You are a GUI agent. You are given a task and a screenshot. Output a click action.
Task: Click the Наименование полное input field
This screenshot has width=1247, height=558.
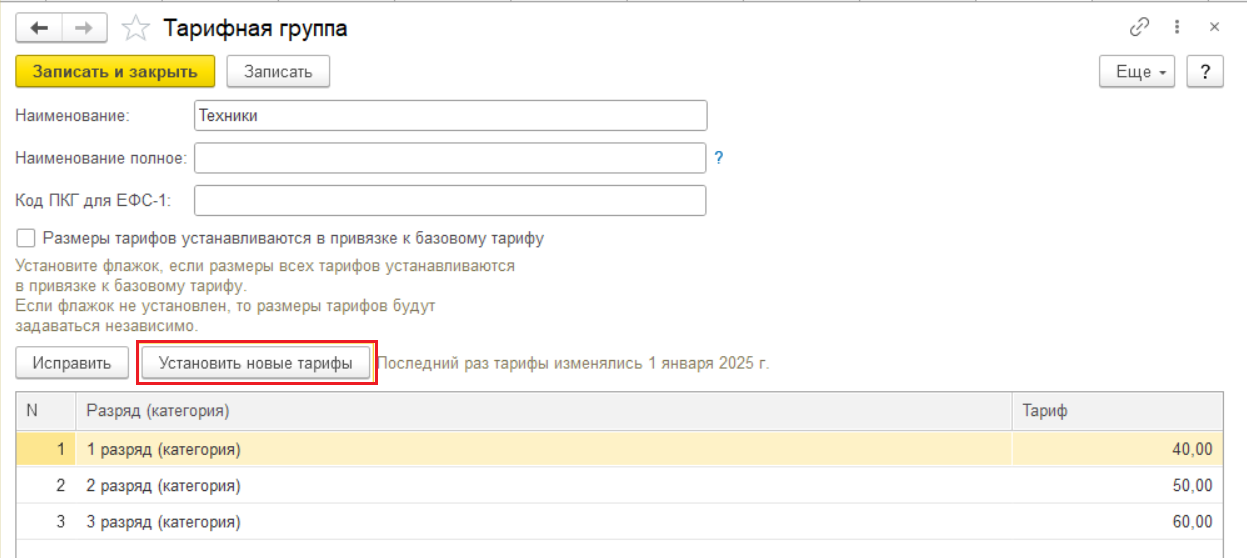point(450,158)
